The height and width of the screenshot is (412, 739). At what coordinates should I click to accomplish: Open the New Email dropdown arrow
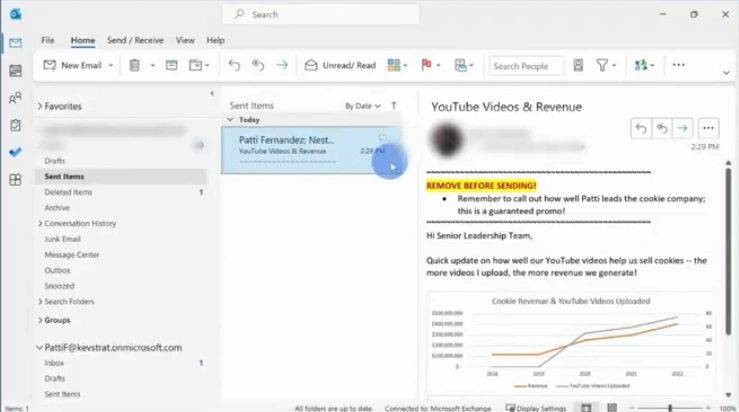click(x=111, y=66)
